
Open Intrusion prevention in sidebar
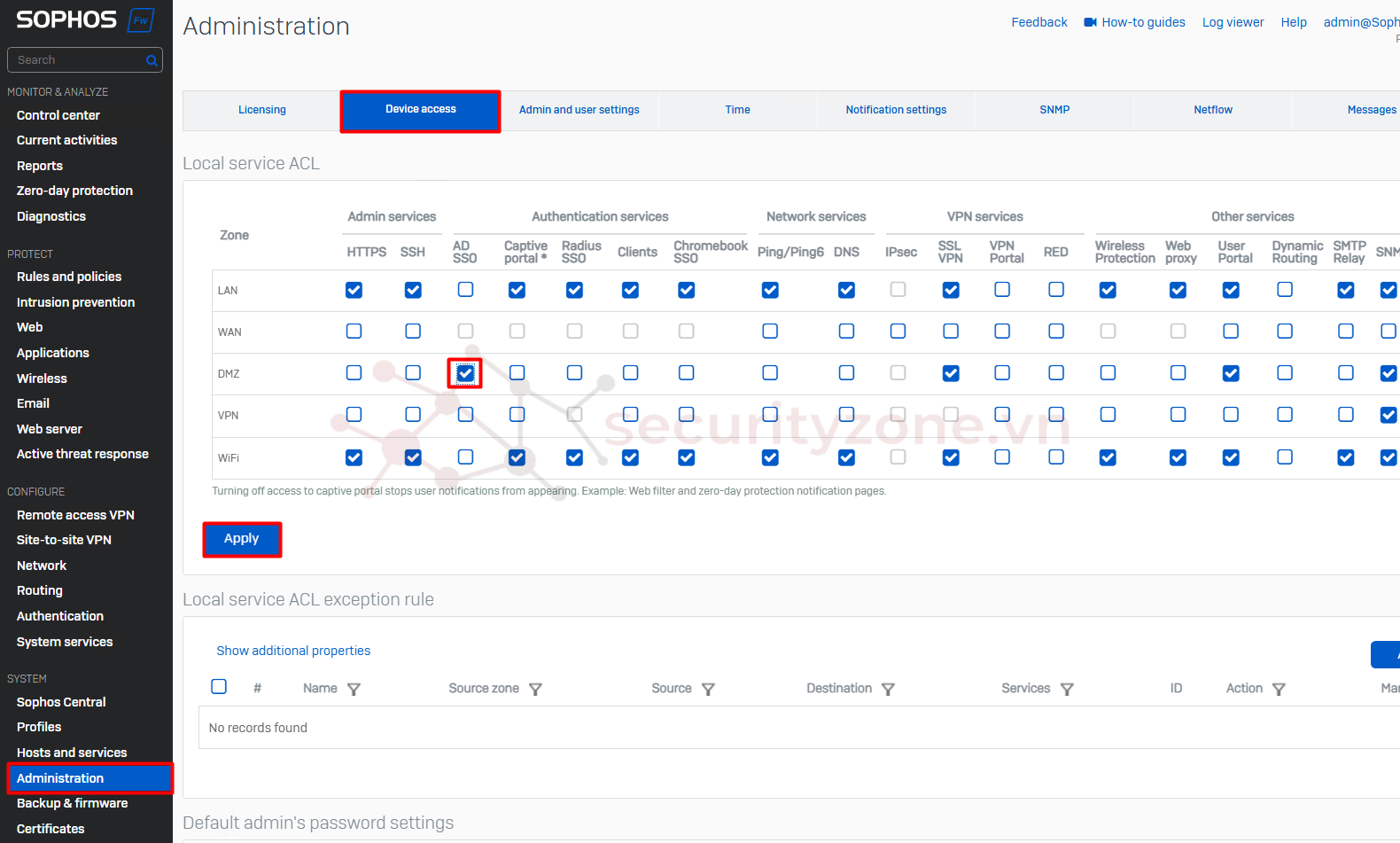pos(75,302)
